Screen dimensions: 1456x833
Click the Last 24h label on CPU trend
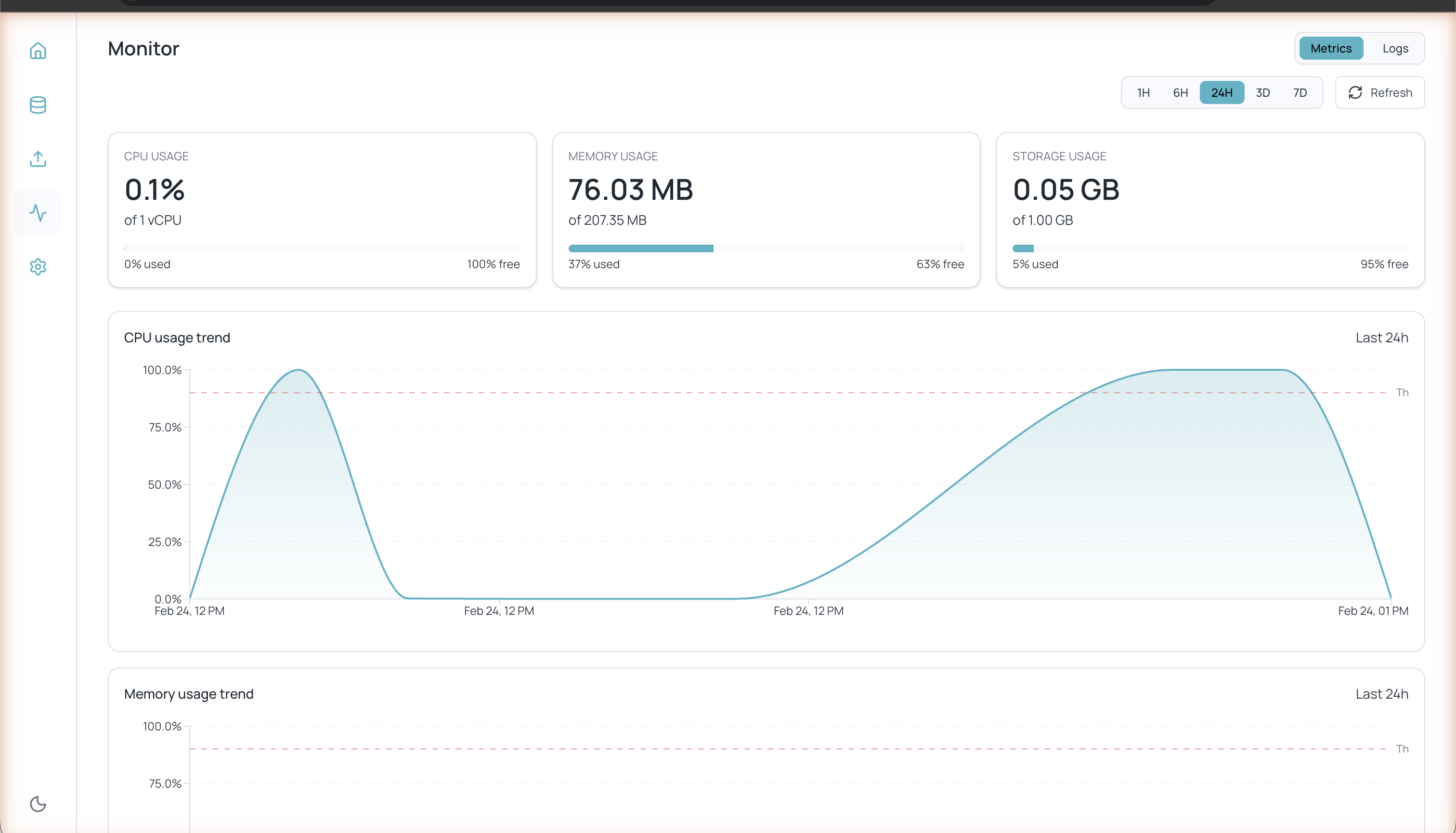1382,338
